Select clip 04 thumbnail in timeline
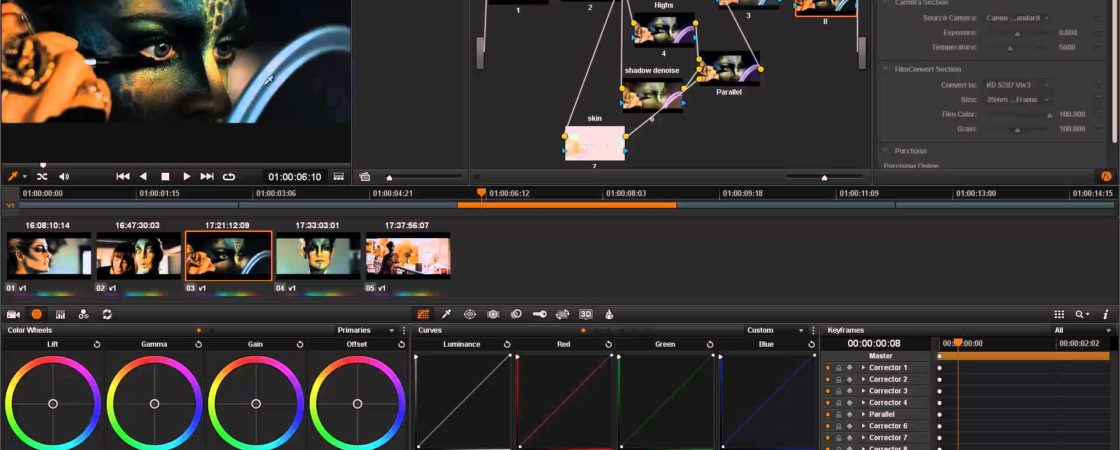Image resolution: width=1120 pixels, height=450 pixels. 318,256
